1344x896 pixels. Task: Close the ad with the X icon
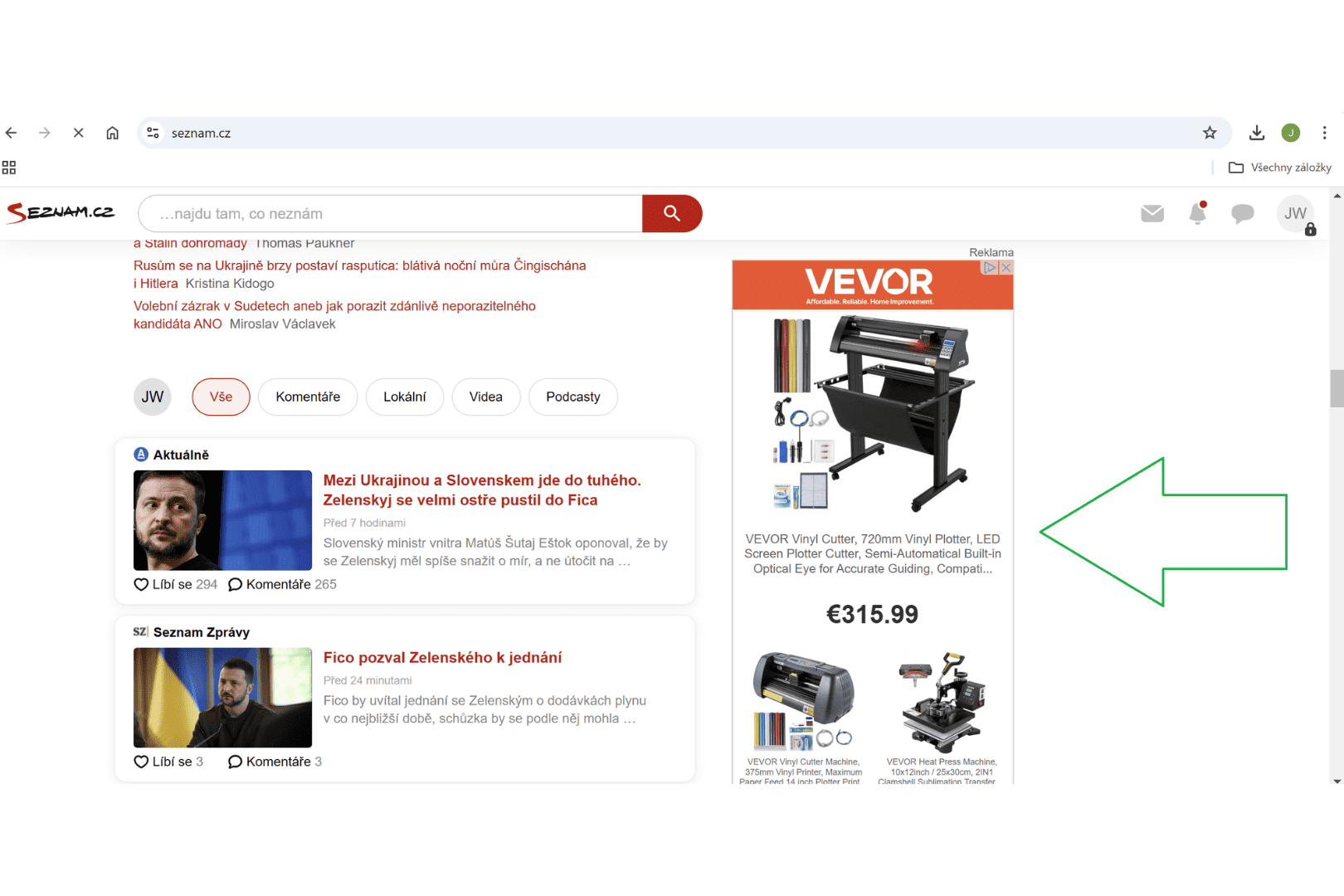click(x=1006, y=267)
